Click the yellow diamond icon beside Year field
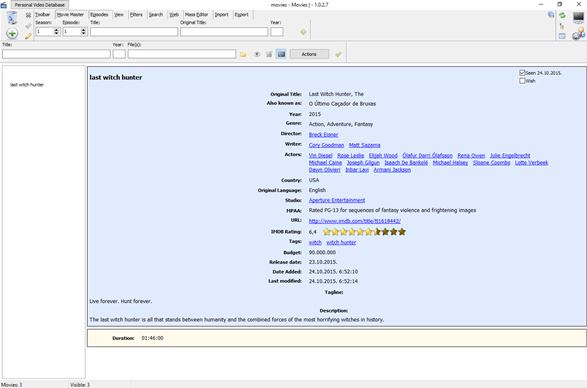The image size is (587, 388). pos(303,32)
